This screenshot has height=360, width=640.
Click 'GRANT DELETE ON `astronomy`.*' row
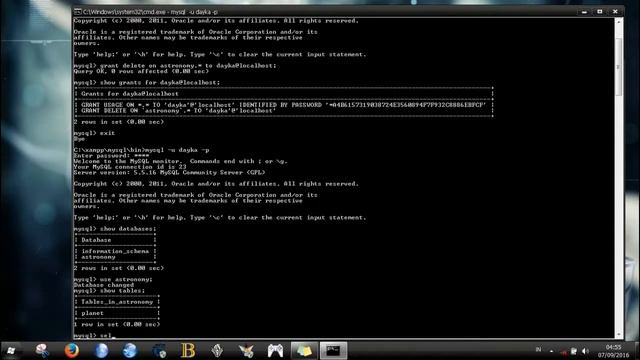(x=178, y=111)
